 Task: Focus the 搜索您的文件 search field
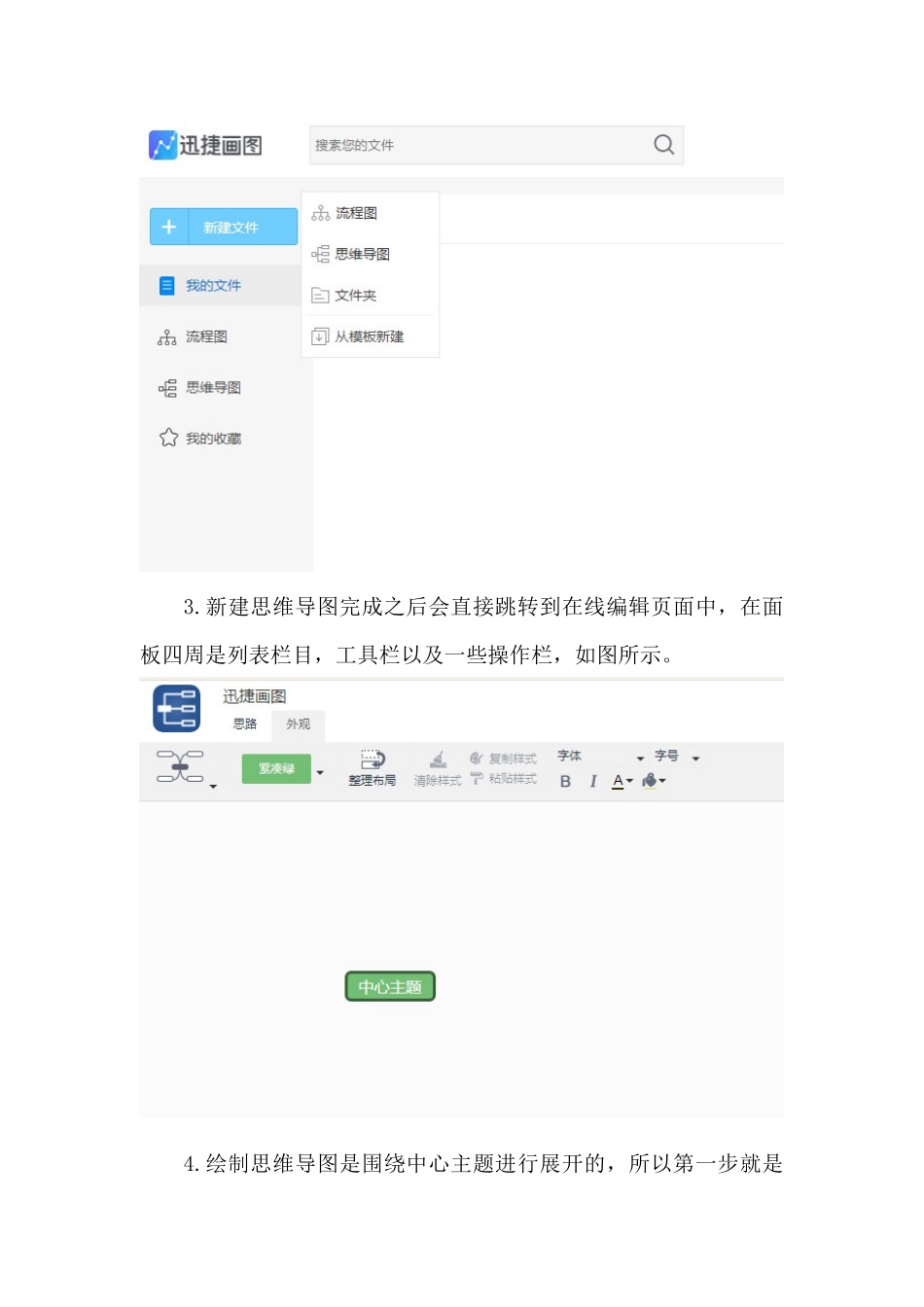click(x=496, y=145)
